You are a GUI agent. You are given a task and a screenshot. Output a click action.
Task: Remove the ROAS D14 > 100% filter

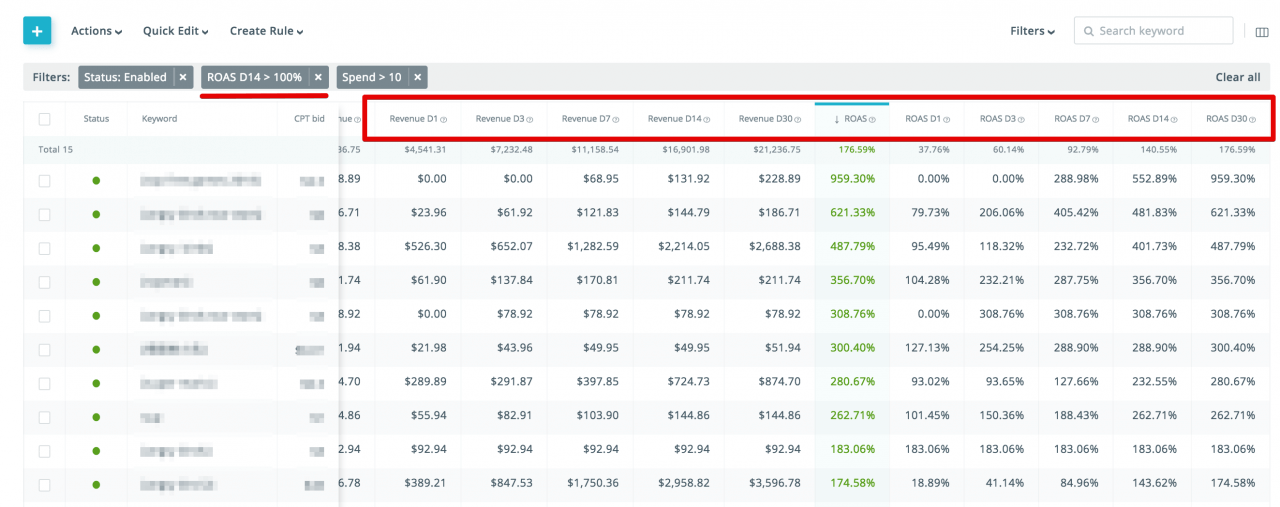[318, 77]
